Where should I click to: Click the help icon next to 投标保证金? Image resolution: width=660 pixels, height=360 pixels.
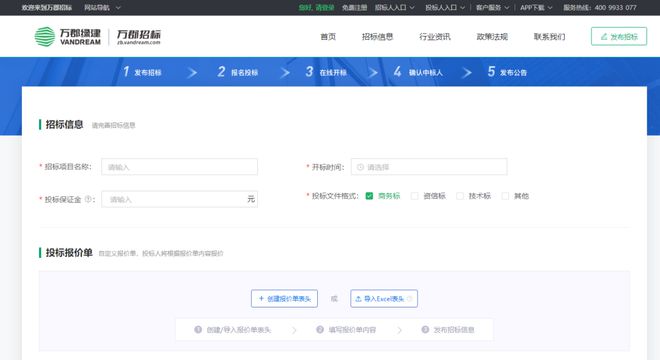tap(88, 199)
